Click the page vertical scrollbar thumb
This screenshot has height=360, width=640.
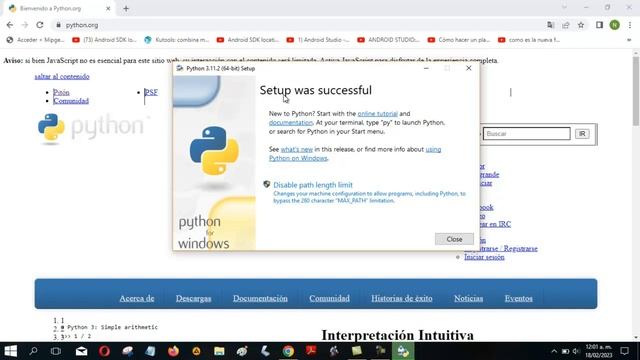pyautogui.click(x=636, y=91)
